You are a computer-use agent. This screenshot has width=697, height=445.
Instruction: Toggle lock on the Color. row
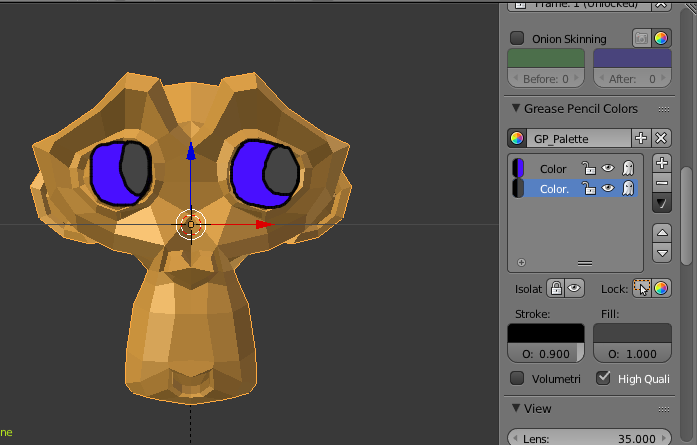(589, 188)
